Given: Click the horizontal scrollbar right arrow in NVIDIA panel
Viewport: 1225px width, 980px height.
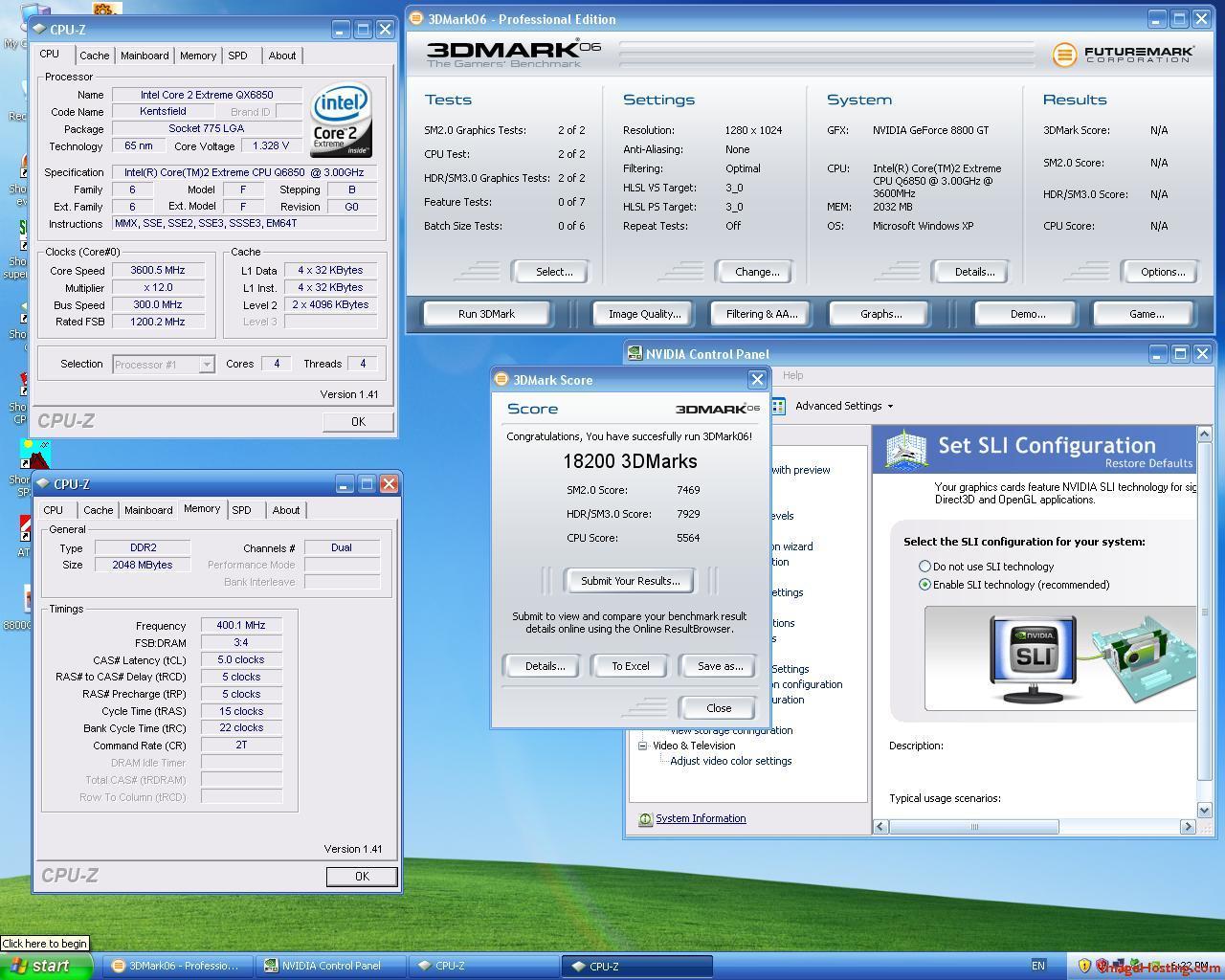Looking at the screenshot, I should (1189, 826).
